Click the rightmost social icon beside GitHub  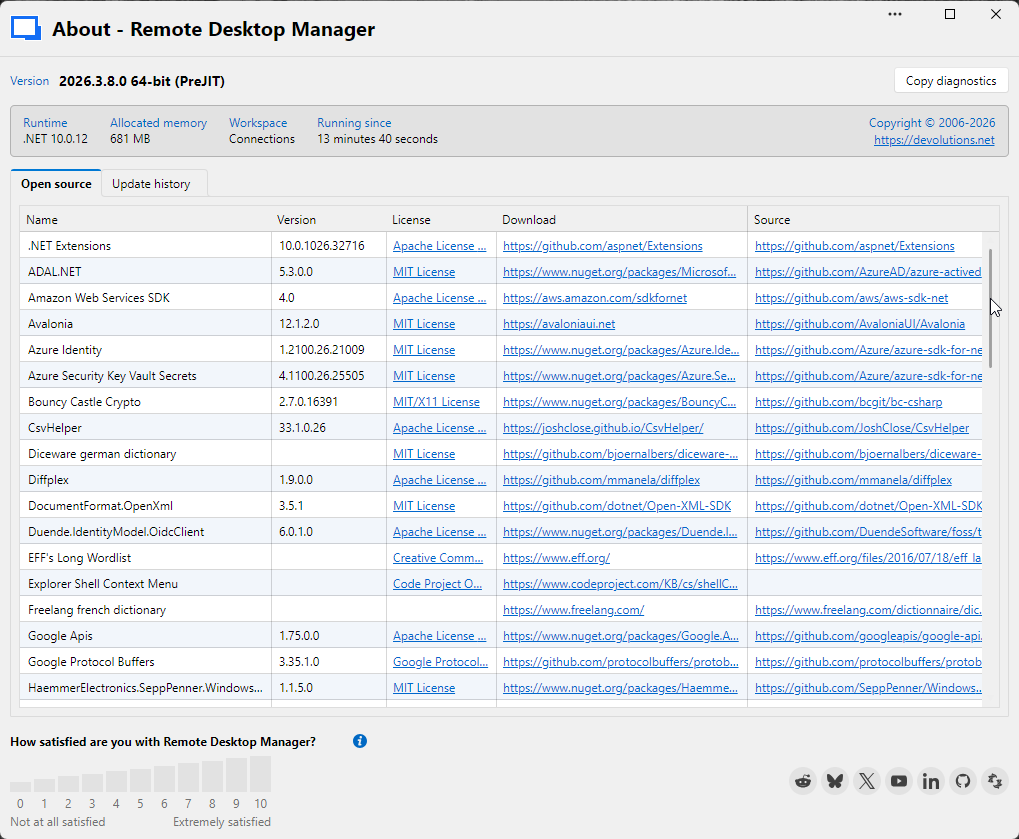point(994,781)
